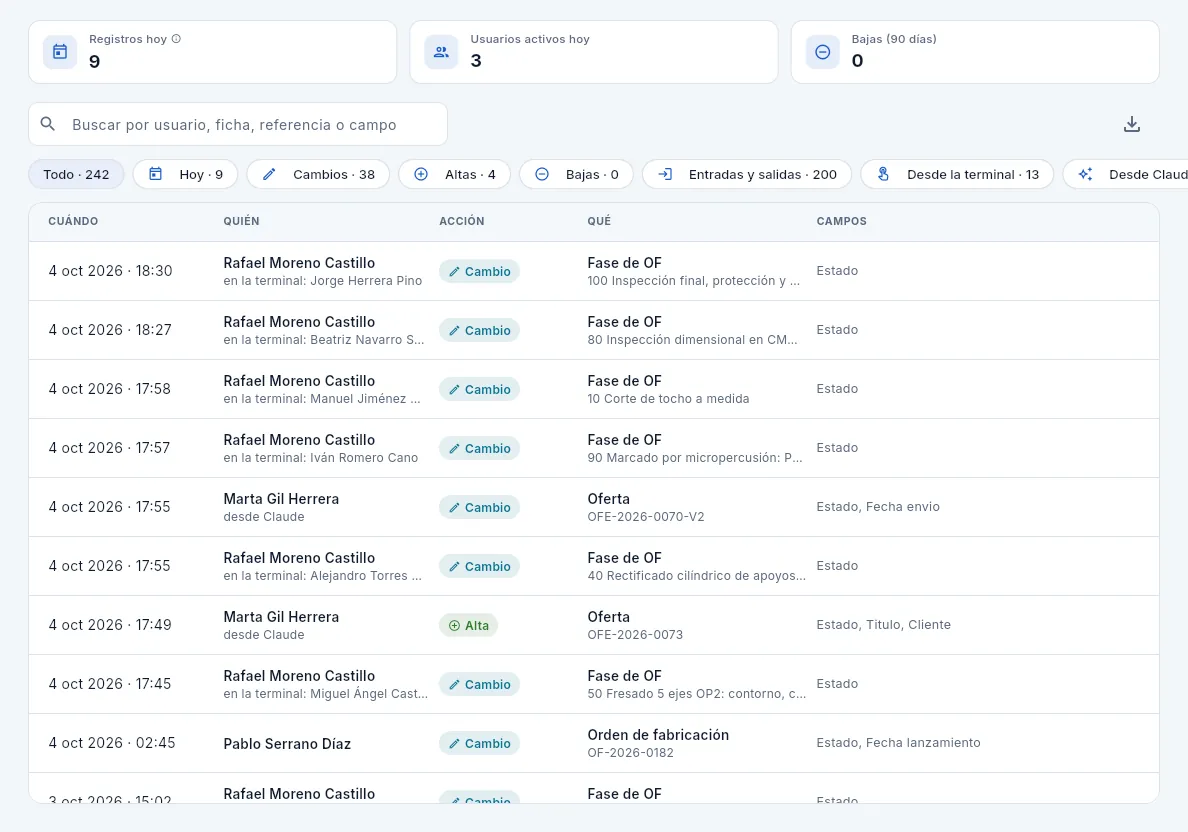Screen dimensions: 1188x832
Task: Show only Cambios · 38
Action: click(x=318, y=174)
